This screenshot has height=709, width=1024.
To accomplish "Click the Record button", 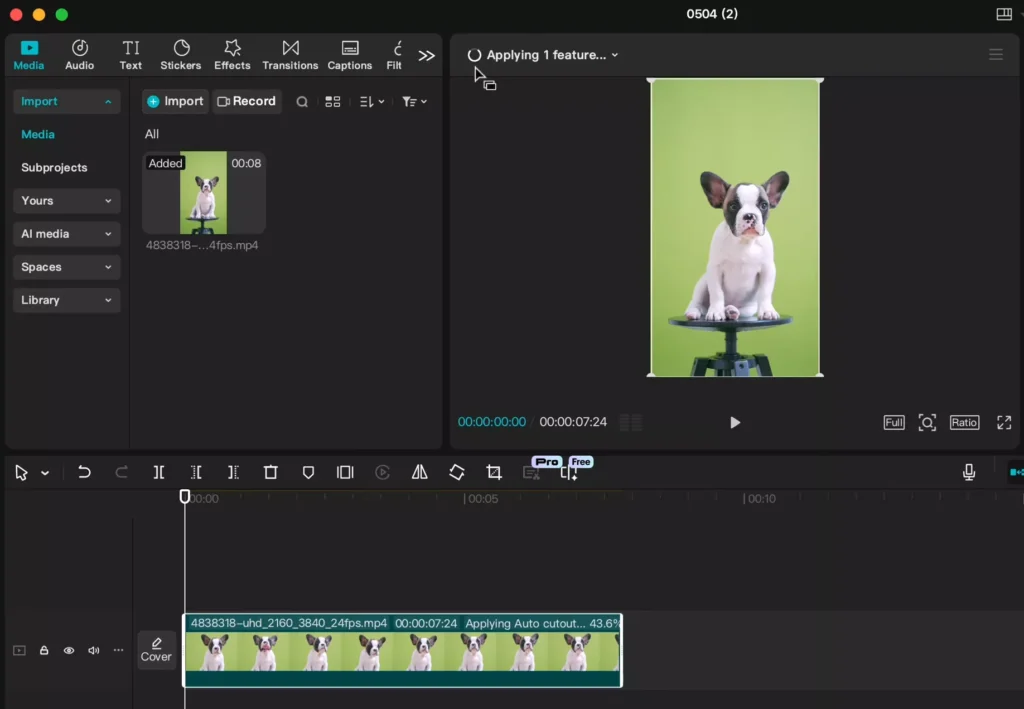I will click(247, 101).
